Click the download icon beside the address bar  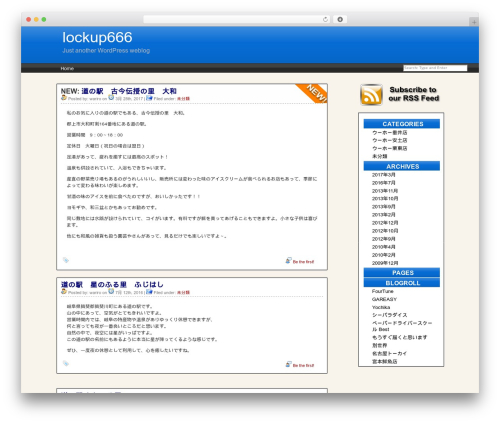340,19
